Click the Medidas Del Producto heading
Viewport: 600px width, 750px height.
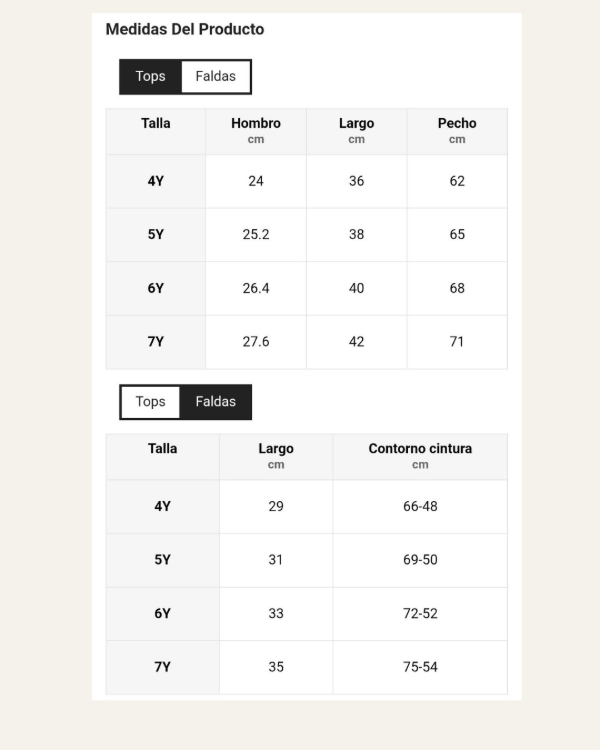point(185,29)
